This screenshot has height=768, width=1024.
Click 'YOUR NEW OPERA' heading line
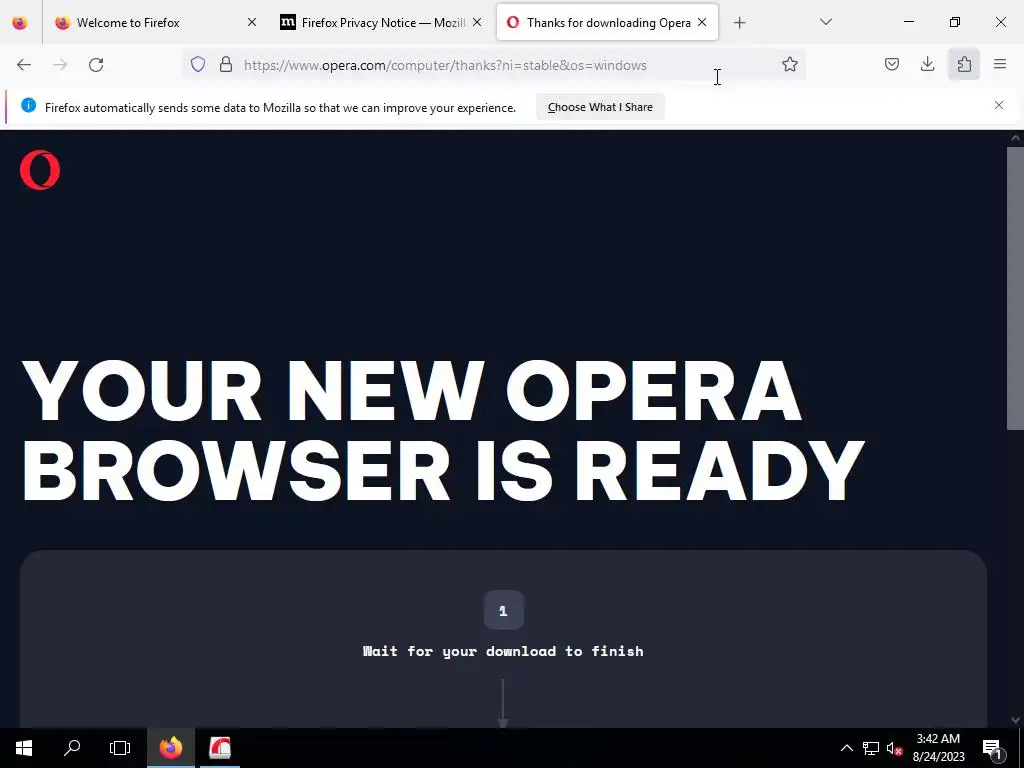(411, 391)
